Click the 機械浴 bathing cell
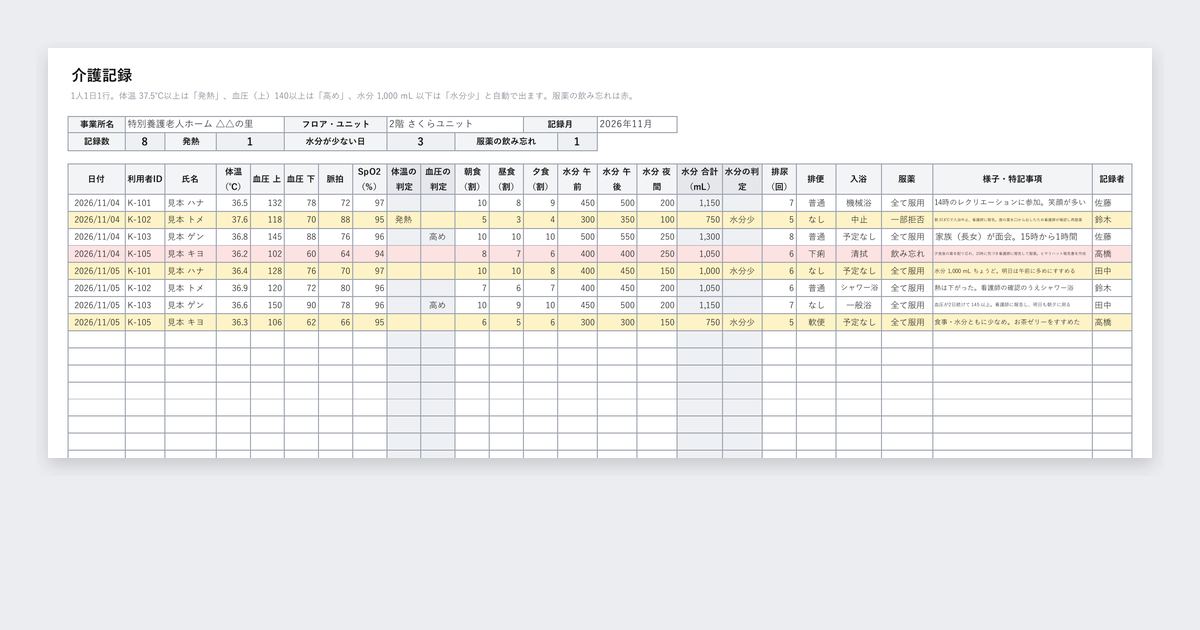Image resolution: width=1200 pixels, height=630 pixels. 858,203
